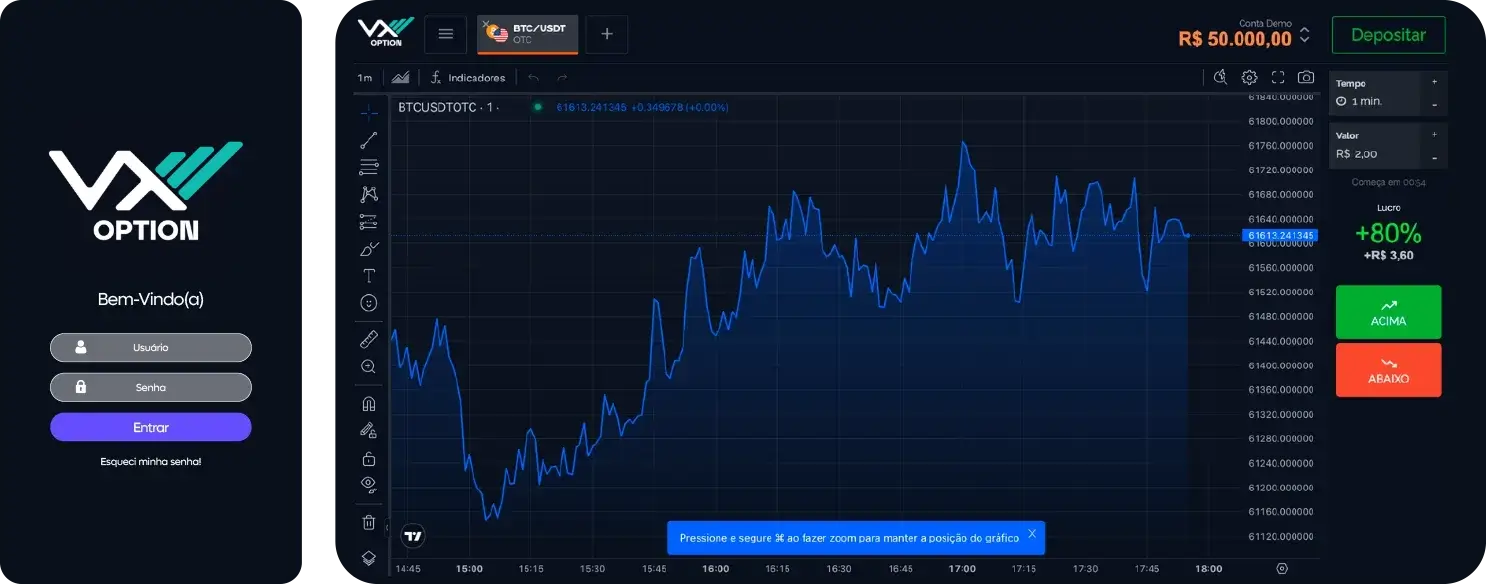The image size is (1486, 584).
Task: Select the BTC/USDT OTC tab
Action: pyautogui.click(x=532, y=34)
